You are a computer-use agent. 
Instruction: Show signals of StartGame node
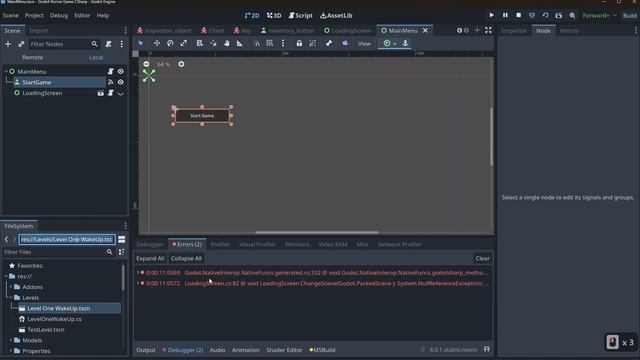point(110,82)
